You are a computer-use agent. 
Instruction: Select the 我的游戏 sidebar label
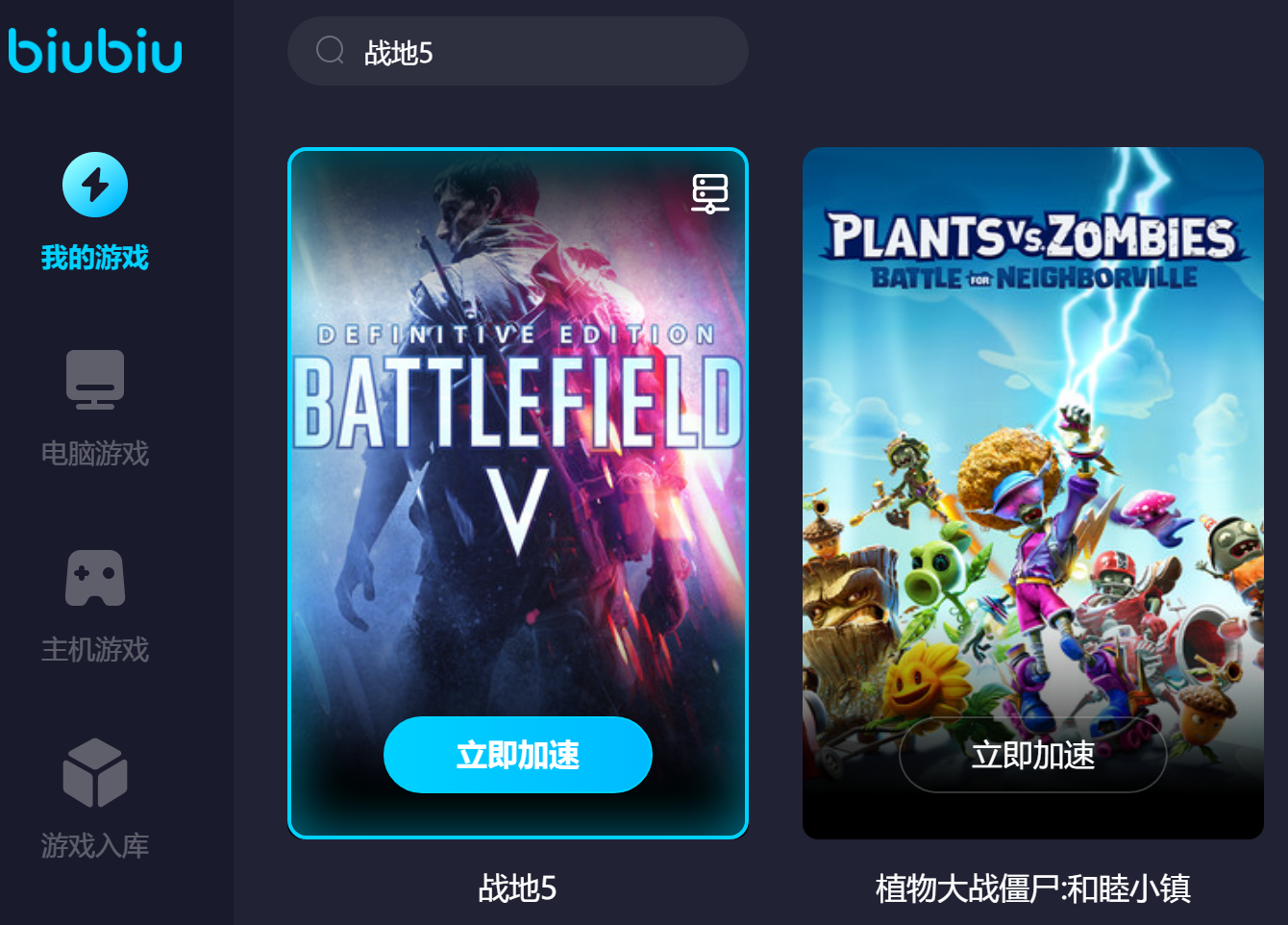click(x=95, y=258)
